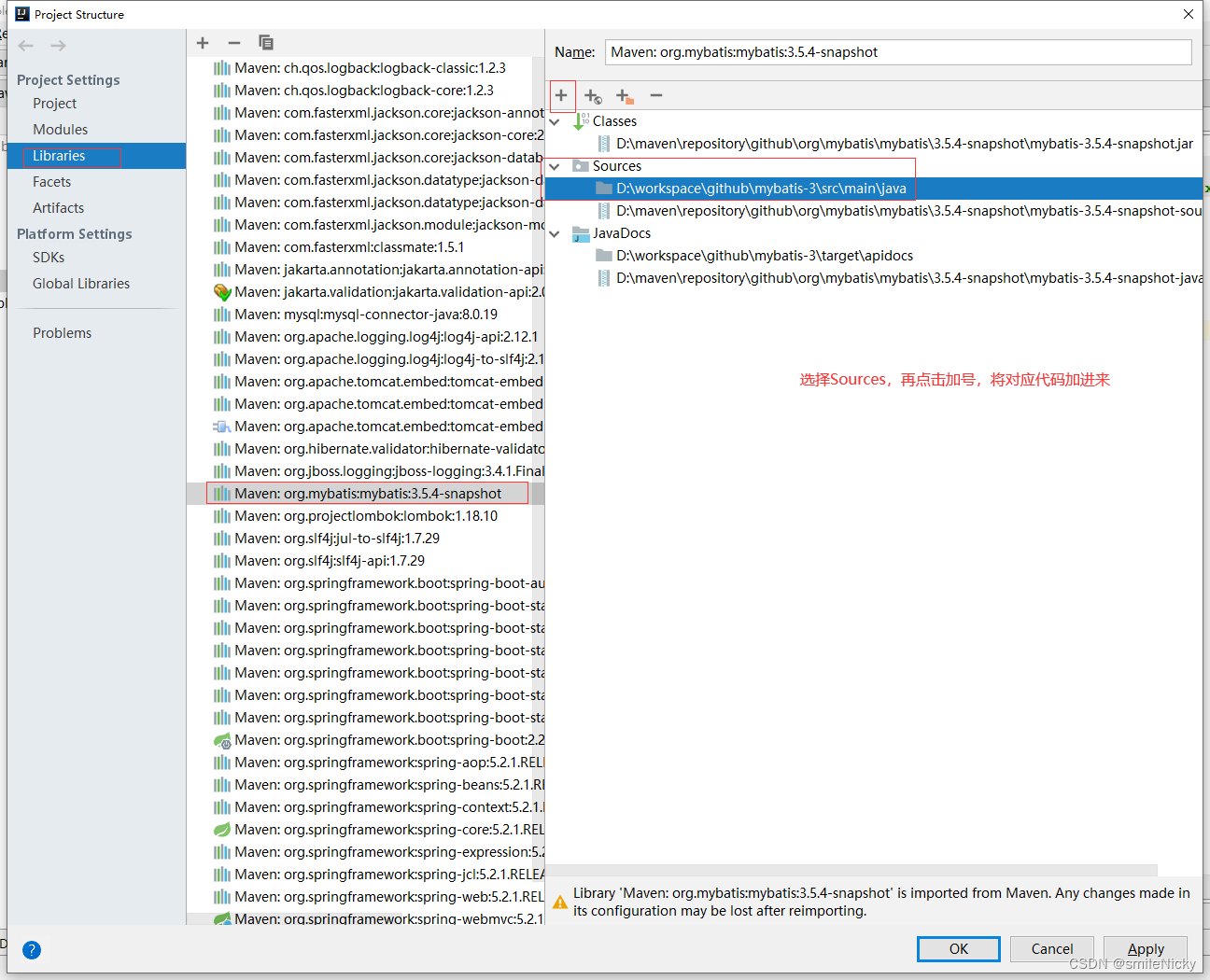The width and height of the screenshot is (1210, 980).
Task: Open Global Libraries settings
Action: 81,284
